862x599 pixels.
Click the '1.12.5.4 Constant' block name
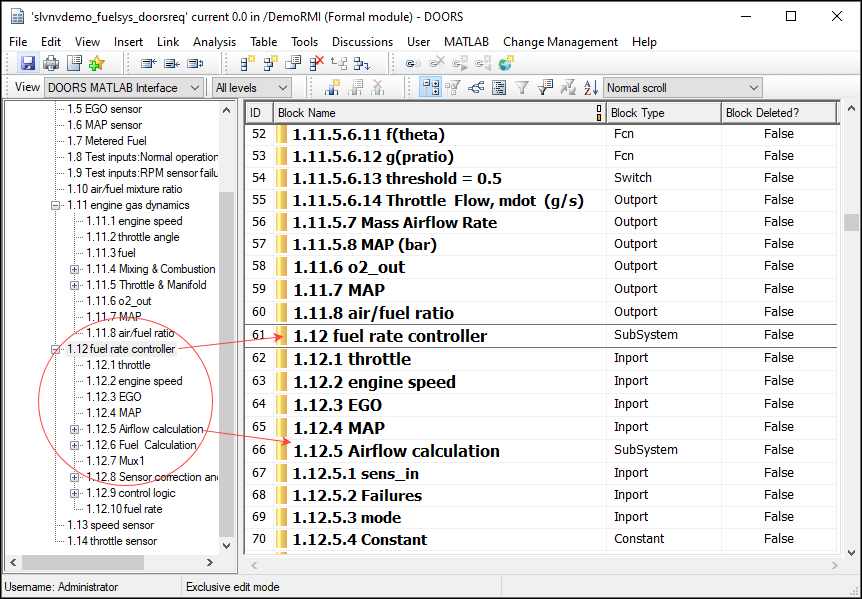pos(360,540)
